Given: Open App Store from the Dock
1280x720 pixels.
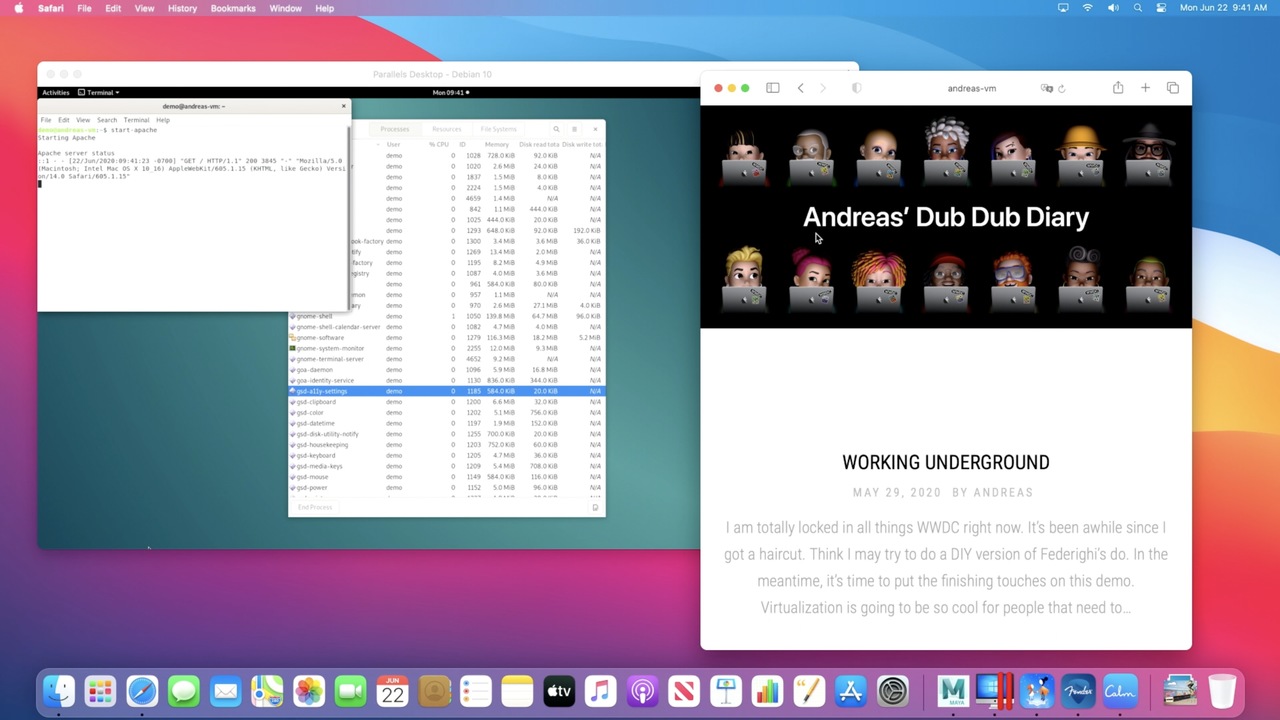Looking at the screenshot, I should 850,691.
